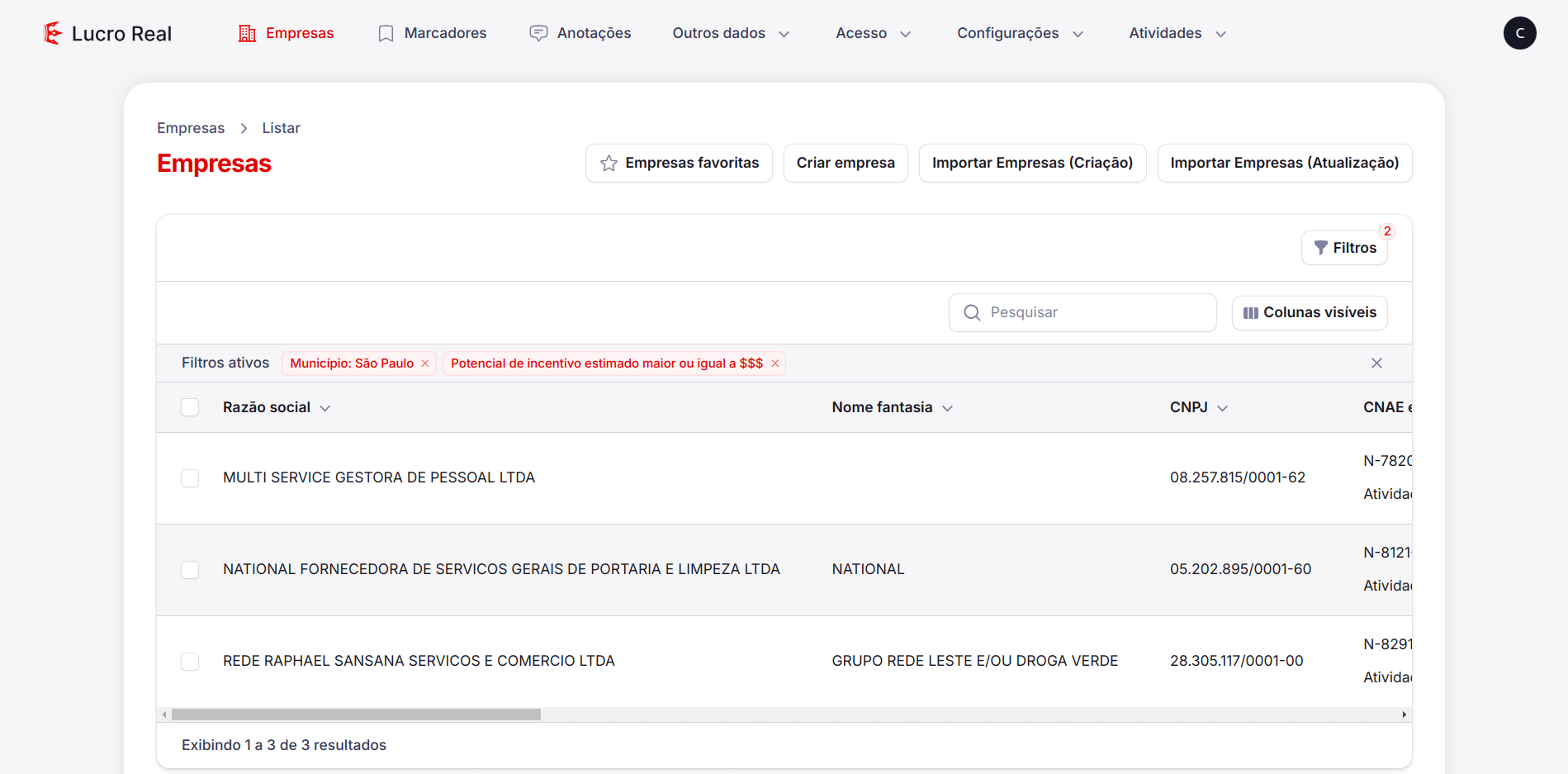
Task: Click the star icon beside Empresas favoritas
Action: pos(609,163)
